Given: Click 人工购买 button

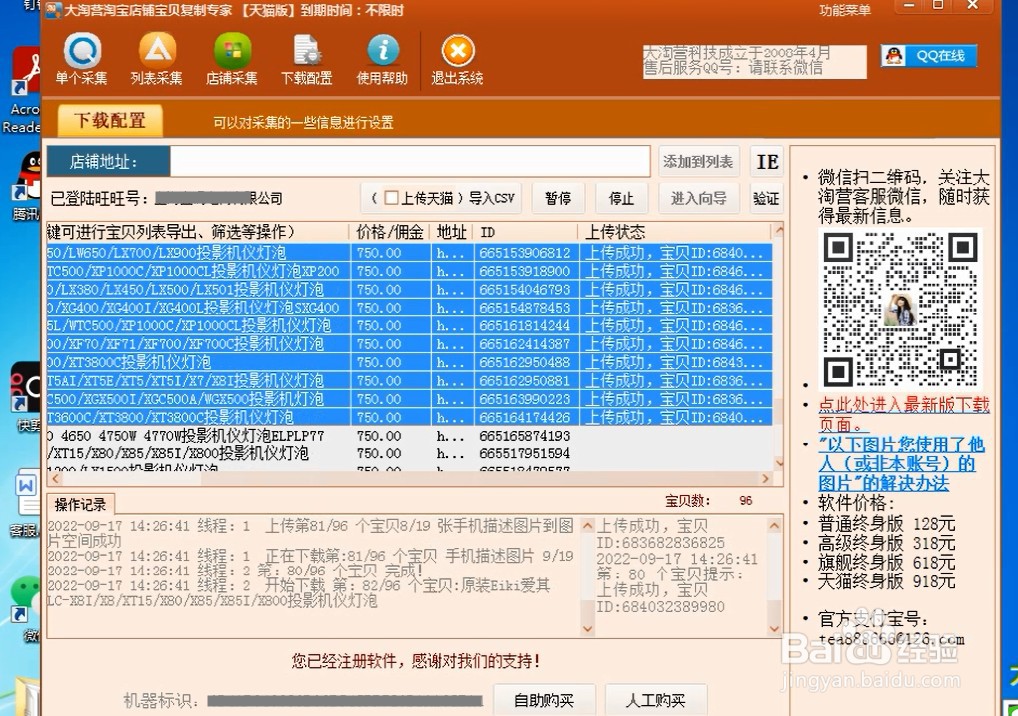Looking at the screenshot, I should pos(656,700).
